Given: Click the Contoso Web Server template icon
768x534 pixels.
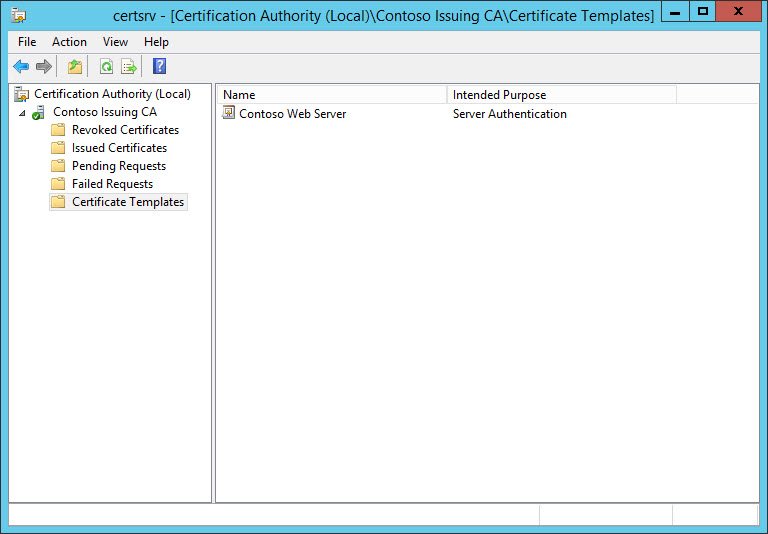Looking at the screenshot, I should (x=229, y=113).
